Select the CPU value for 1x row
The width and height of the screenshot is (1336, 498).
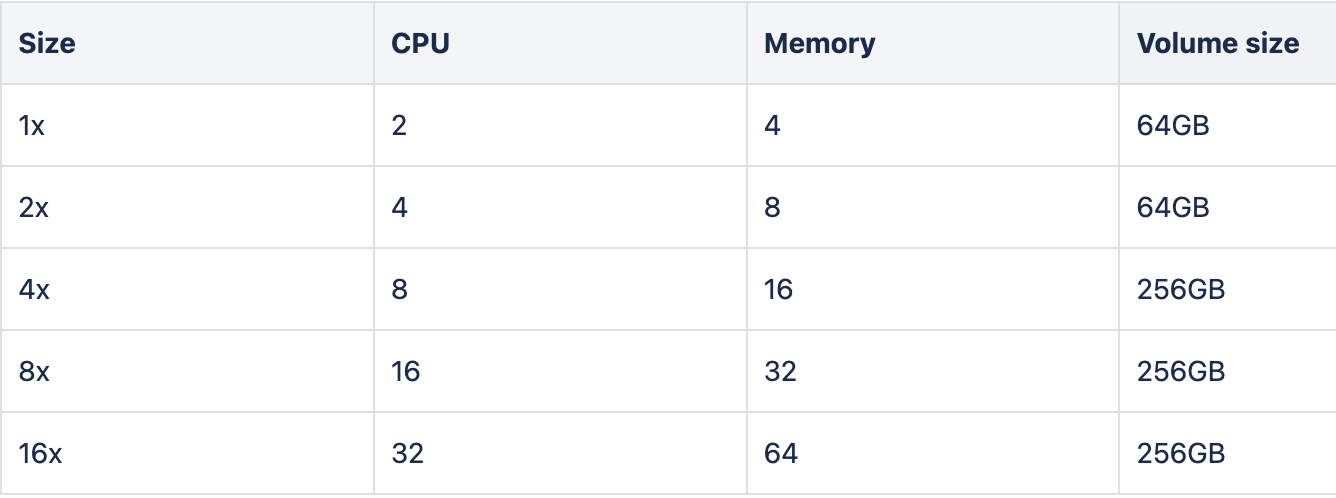tap(399, 126)
